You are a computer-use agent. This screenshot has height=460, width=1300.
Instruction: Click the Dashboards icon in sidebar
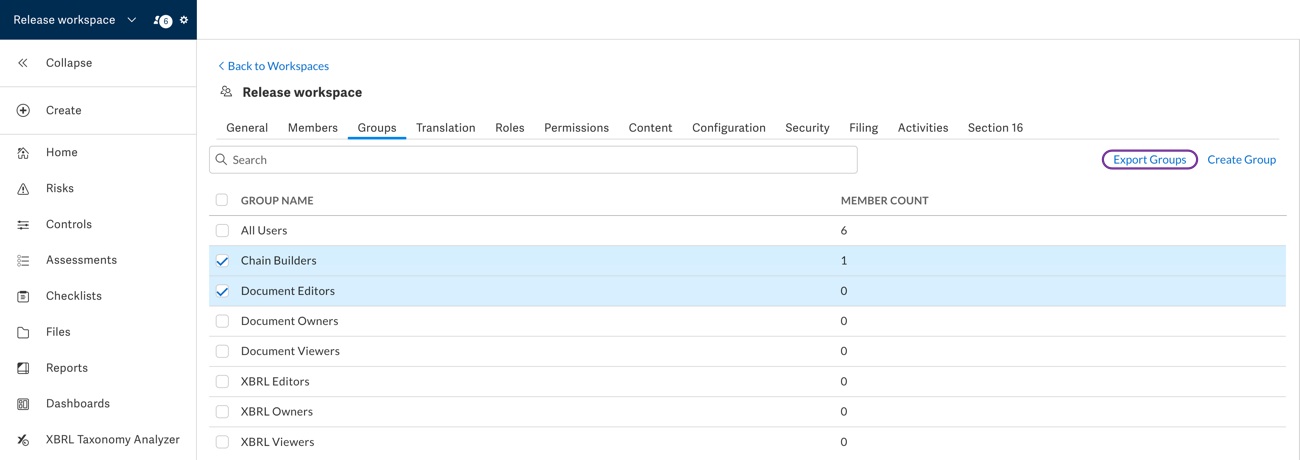coord(23,405)
